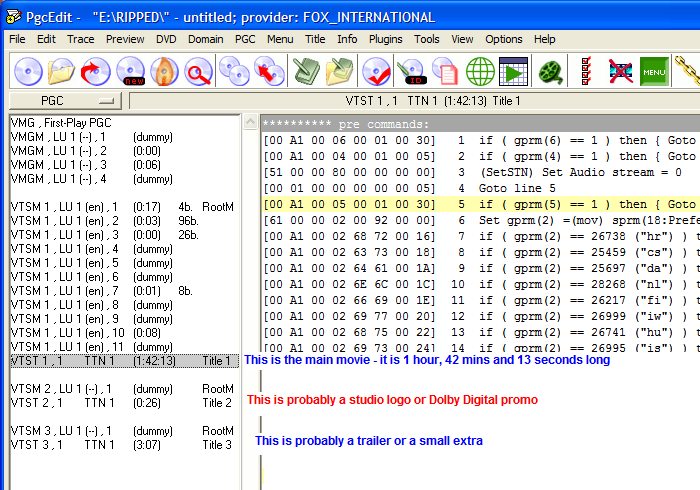This screenshot has width=700, height=490.
Task: Open the Plugins menu
Action: click(385, 39)
